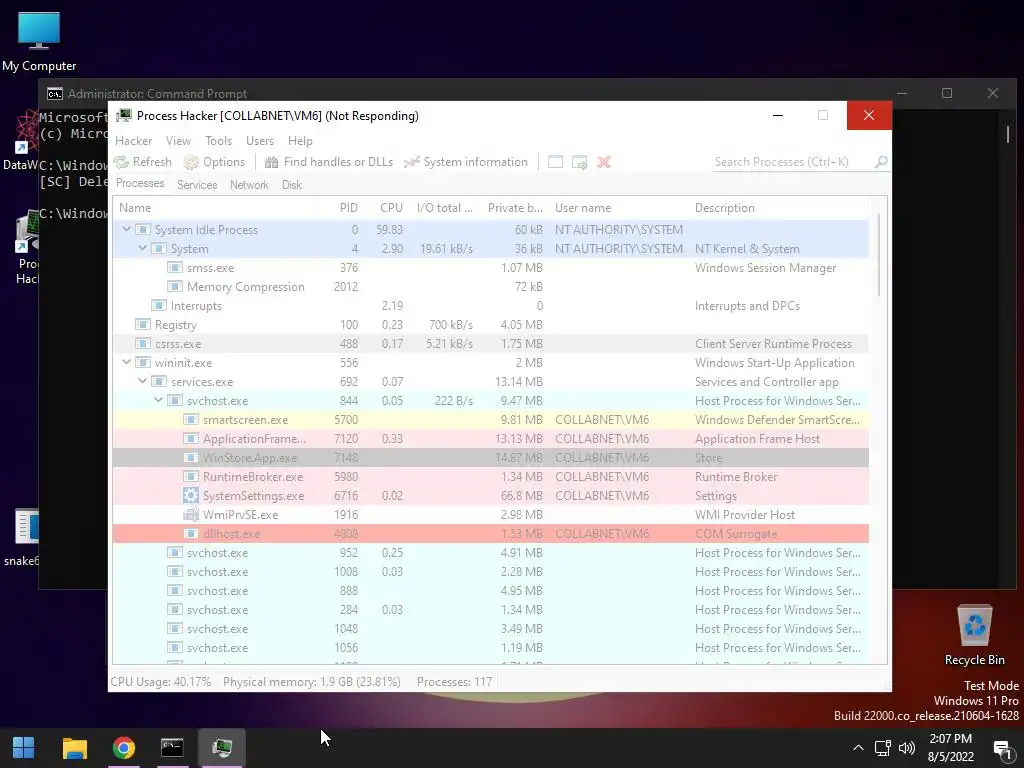Sort by the CPU column header
This screenshot has height=768, width=1024.
385,208
